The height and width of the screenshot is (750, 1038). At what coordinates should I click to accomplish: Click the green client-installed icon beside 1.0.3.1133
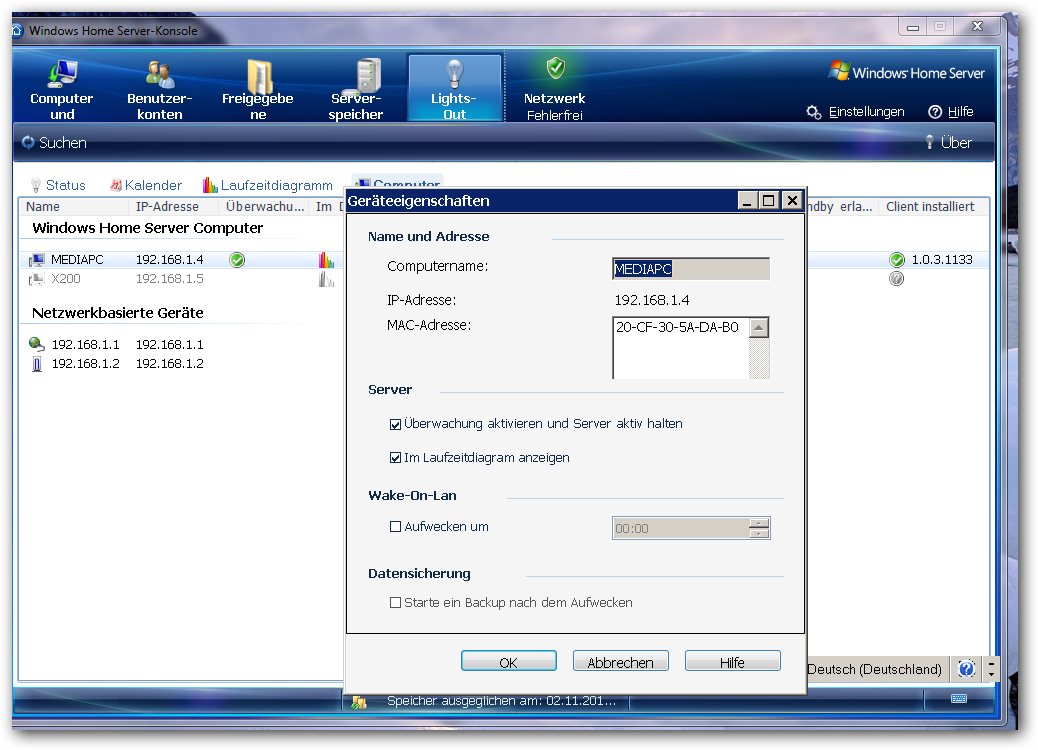897,259
